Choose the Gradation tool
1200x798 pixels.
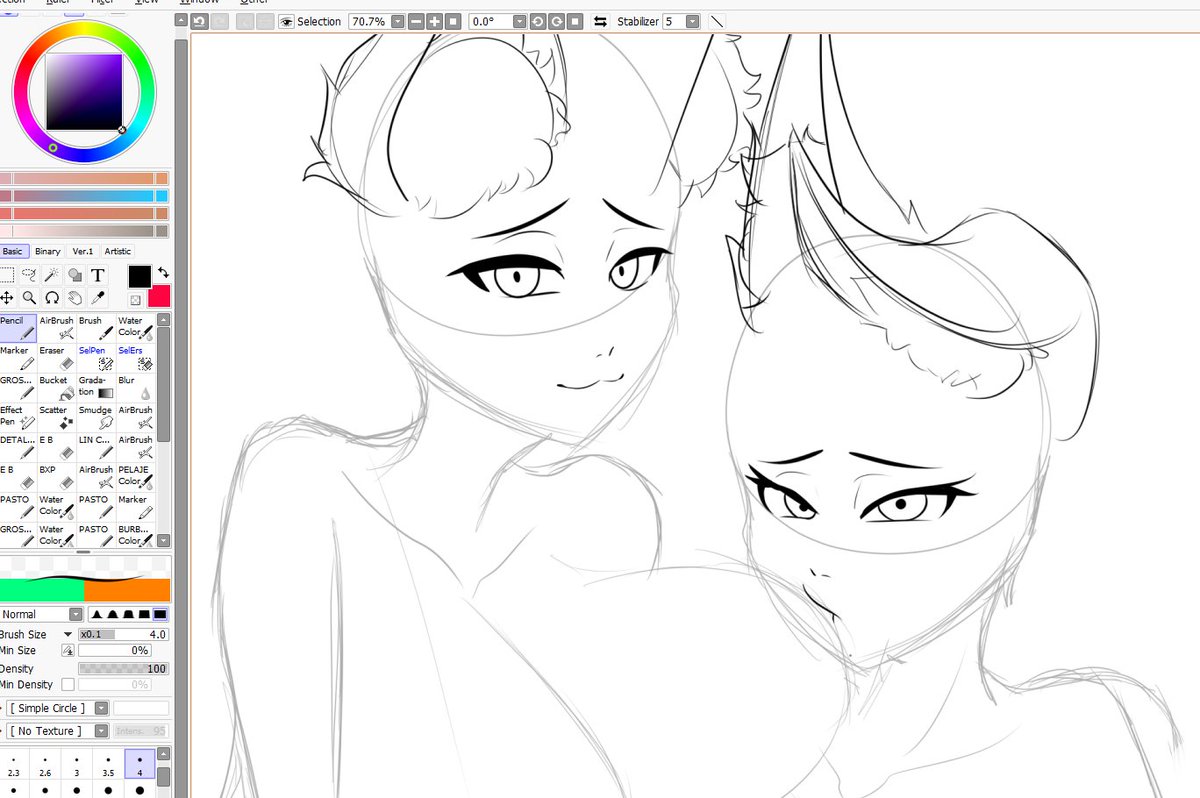point(96,387)
